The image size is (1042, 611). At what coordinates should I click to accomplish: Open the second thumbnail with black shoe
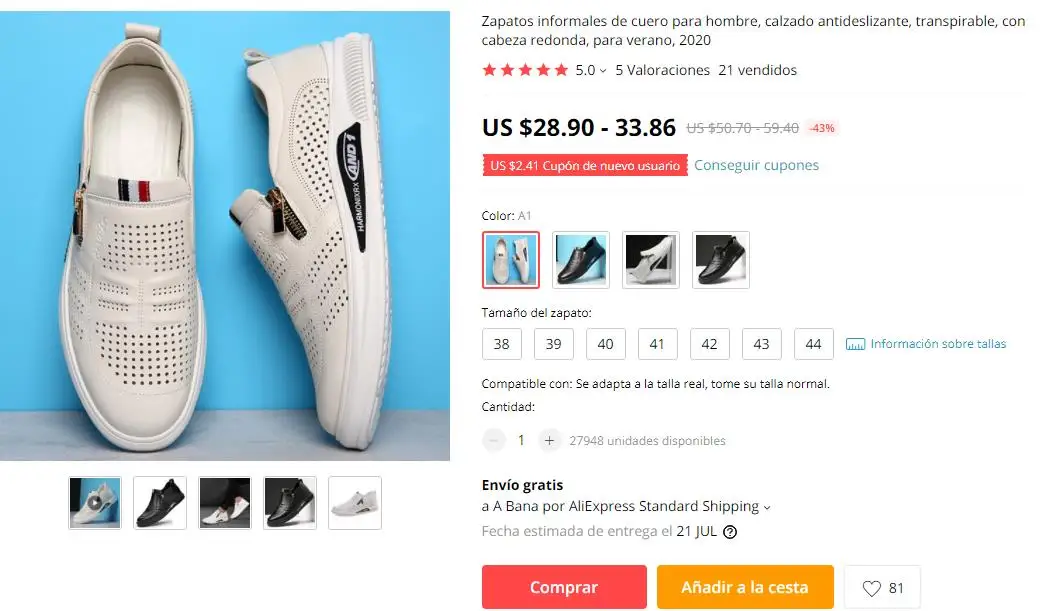(160, 503)
